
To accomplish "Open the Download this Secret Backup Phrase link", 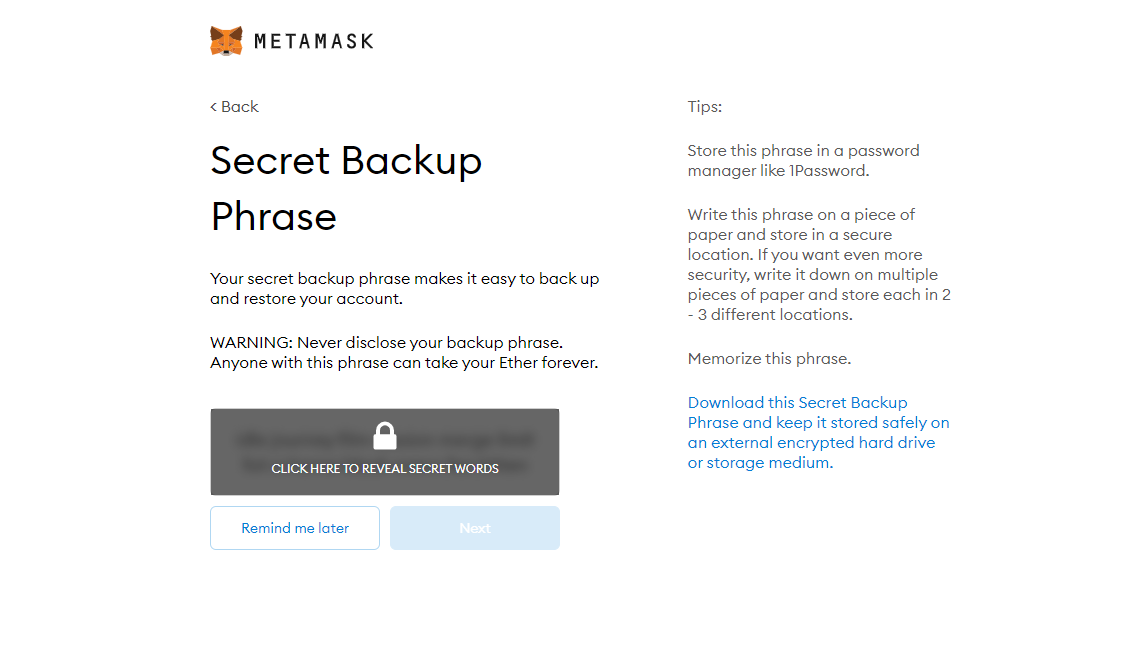I will point(819,432).
